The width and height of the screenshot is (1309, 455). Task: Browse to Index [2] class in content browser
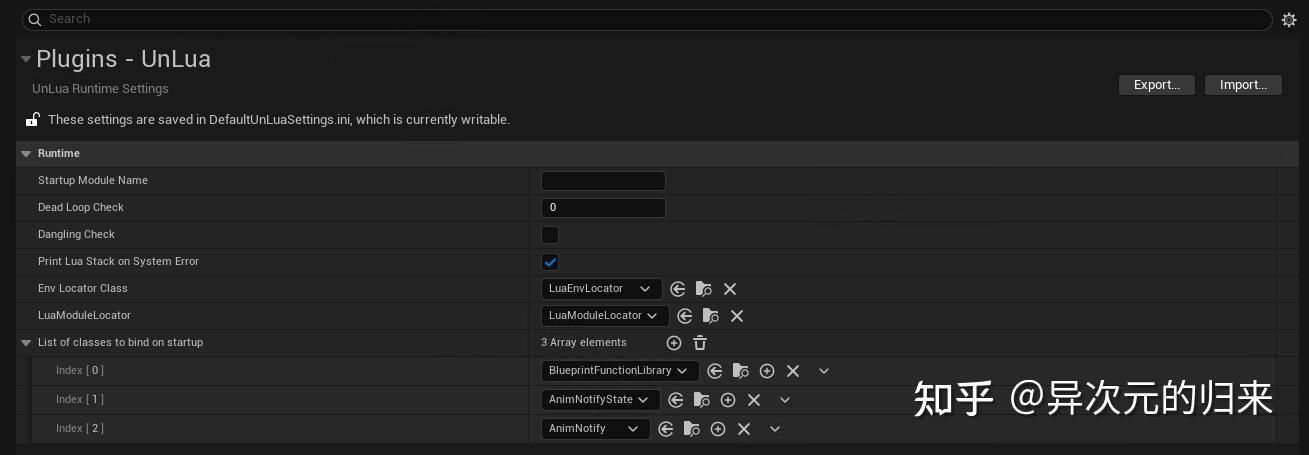(x=692, y=429)
